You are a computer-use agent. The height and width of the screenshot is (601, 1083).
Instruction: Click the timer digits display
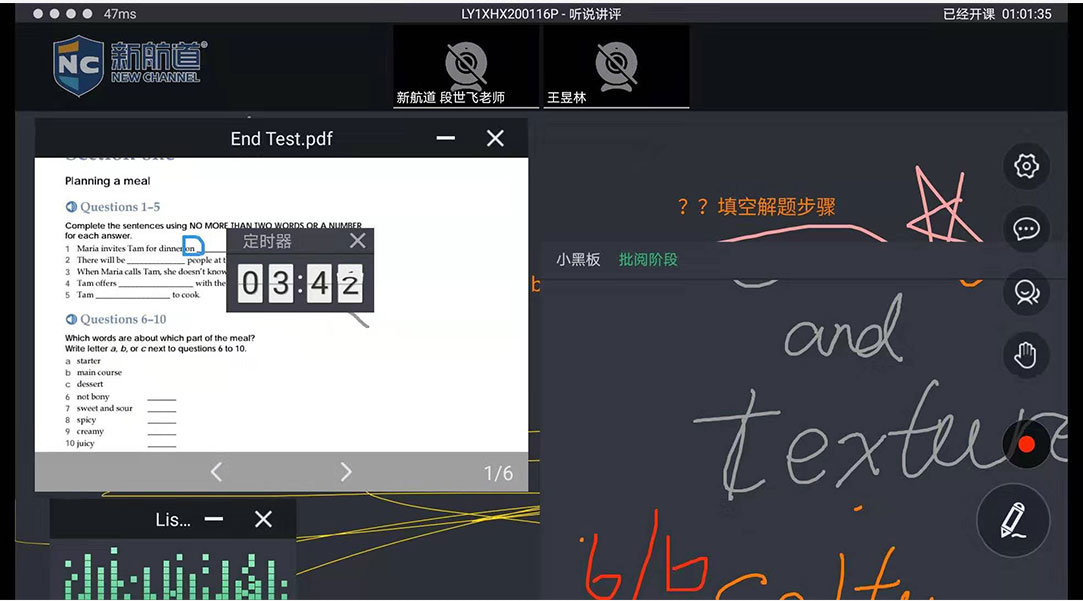pyautogui.click(x=300, y=284)
